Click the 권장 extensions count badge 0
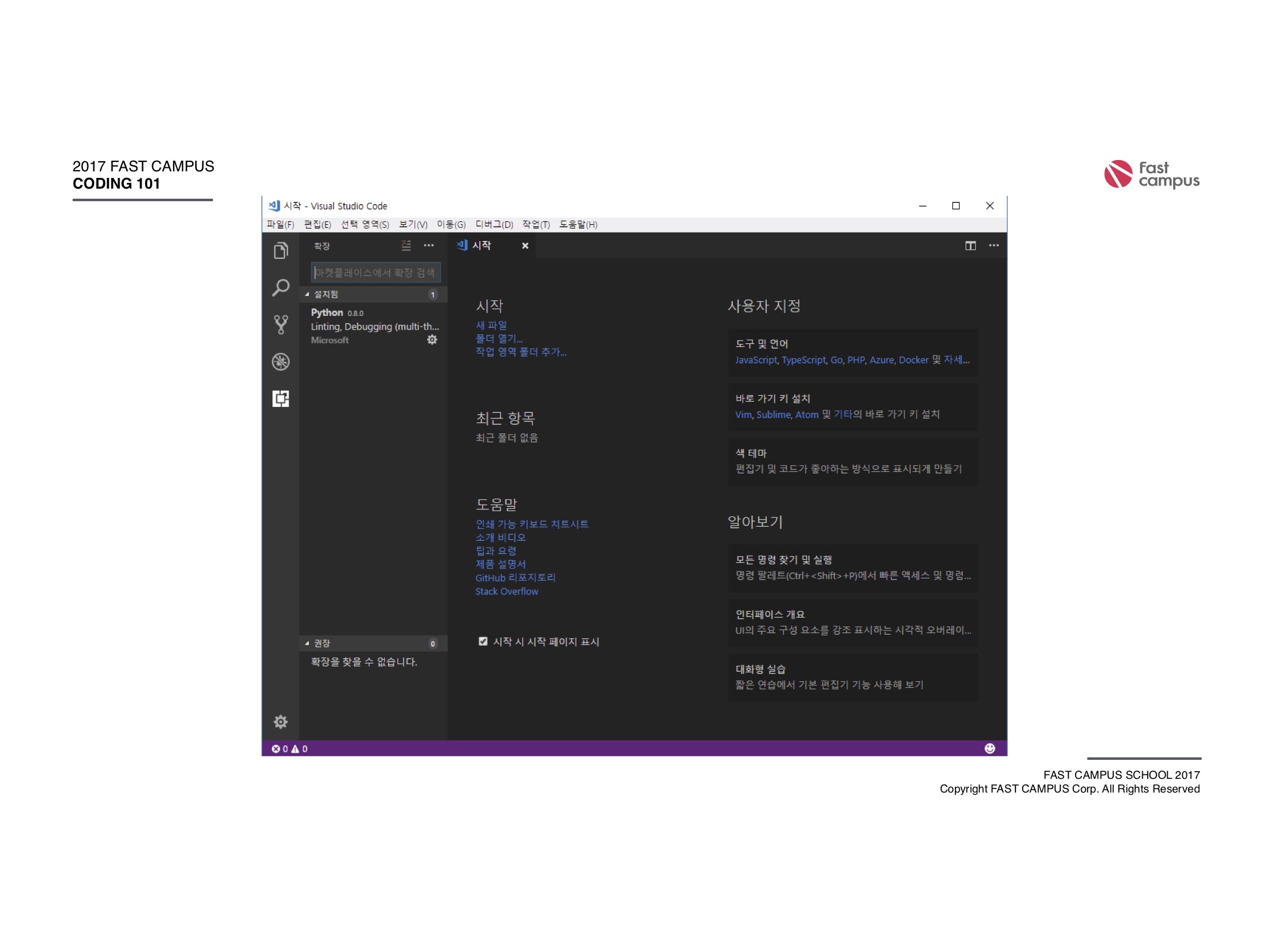Screen dimensions: 1269x952 pyautogui.click(x=433, y=643)
